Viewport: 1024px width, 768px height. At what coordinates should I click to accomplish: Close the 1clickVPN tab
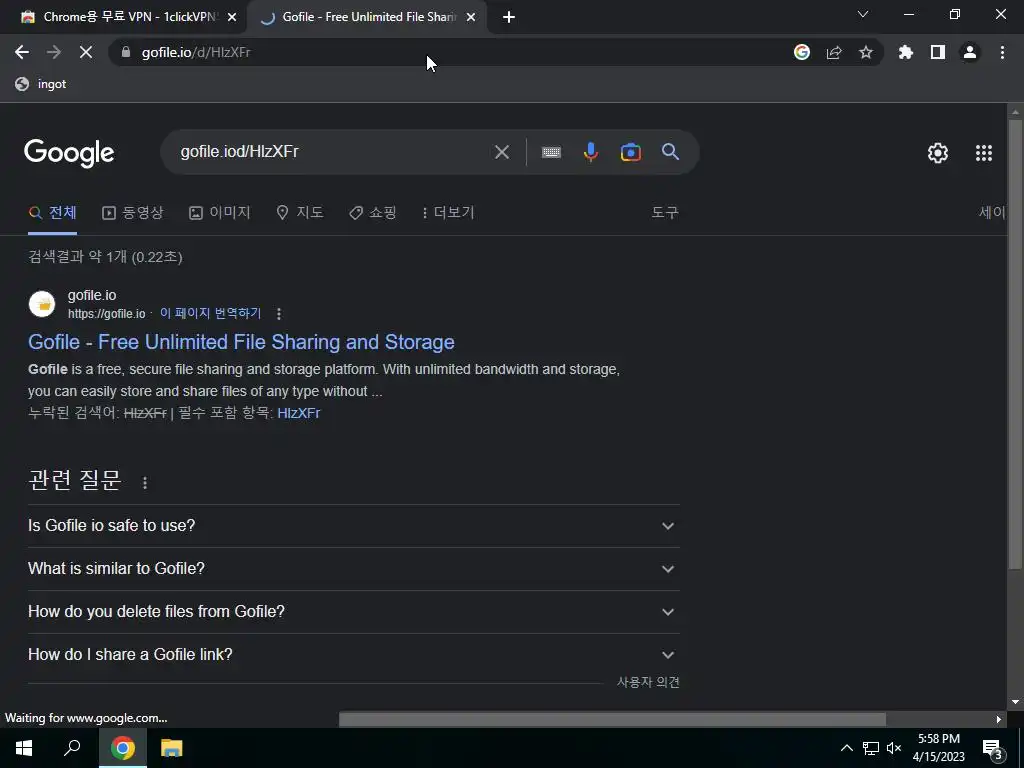232,17
